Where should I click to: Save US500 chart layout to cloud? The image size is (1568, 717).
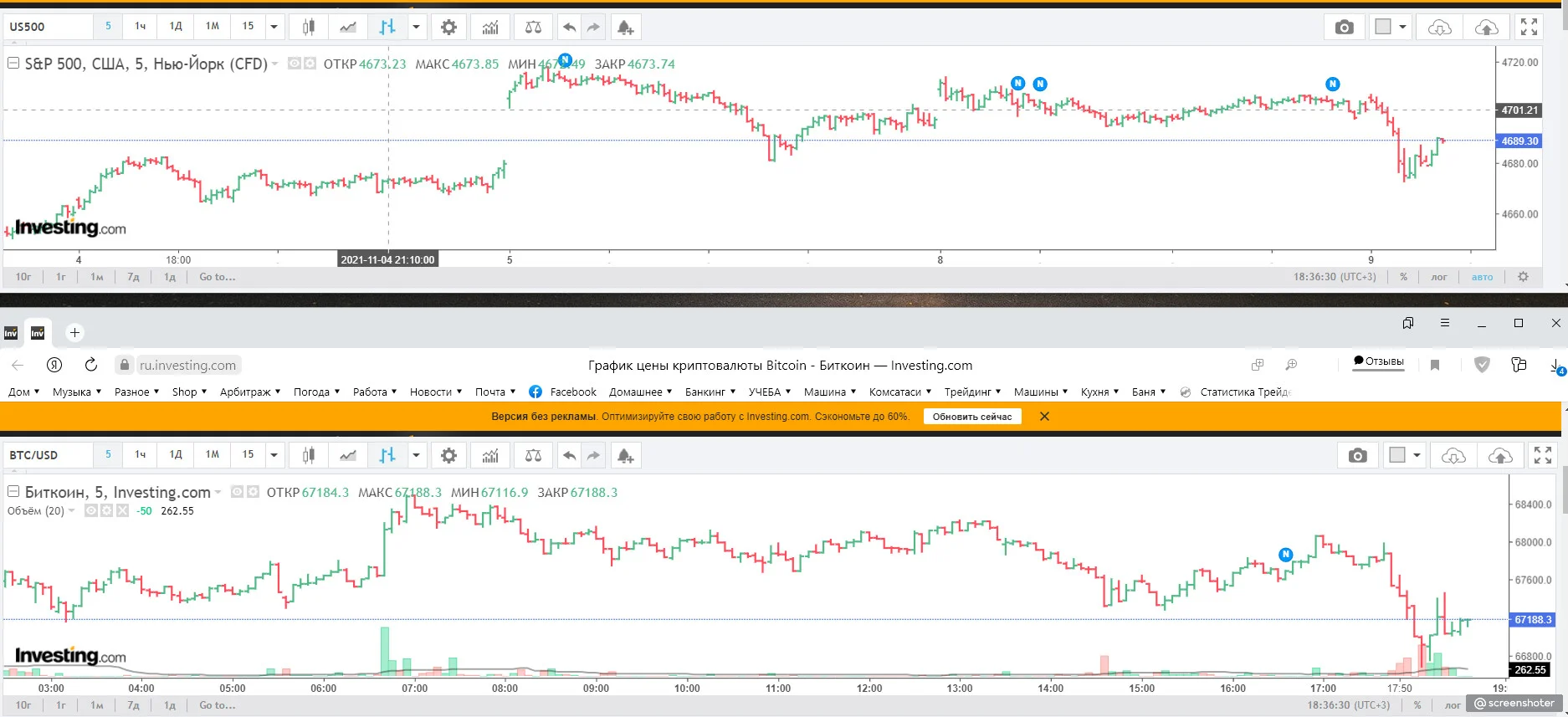1486,27
